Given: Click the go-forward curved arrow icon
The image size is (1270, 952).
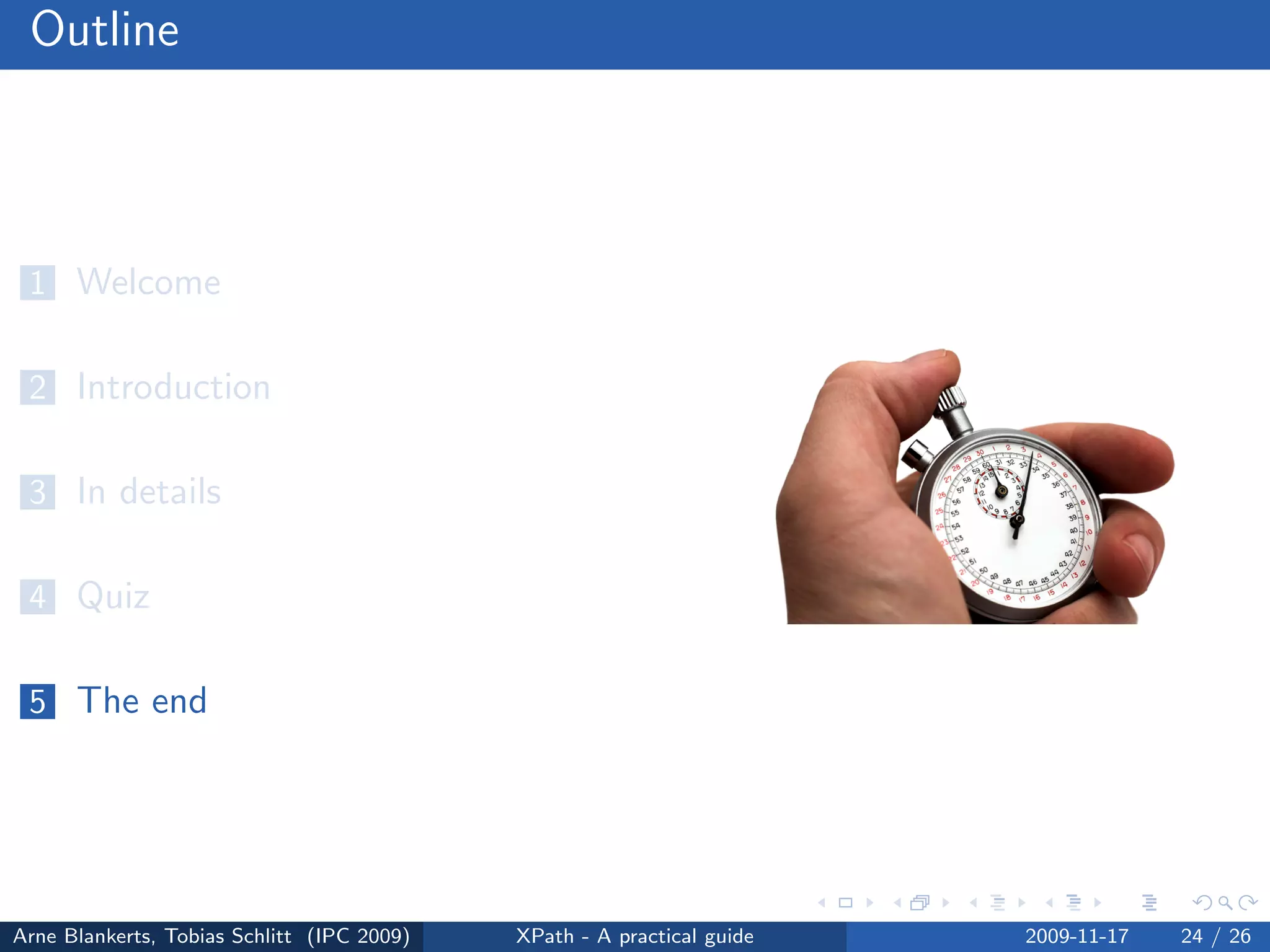Looking at the screenshot, I should [x=1248, y=903].
